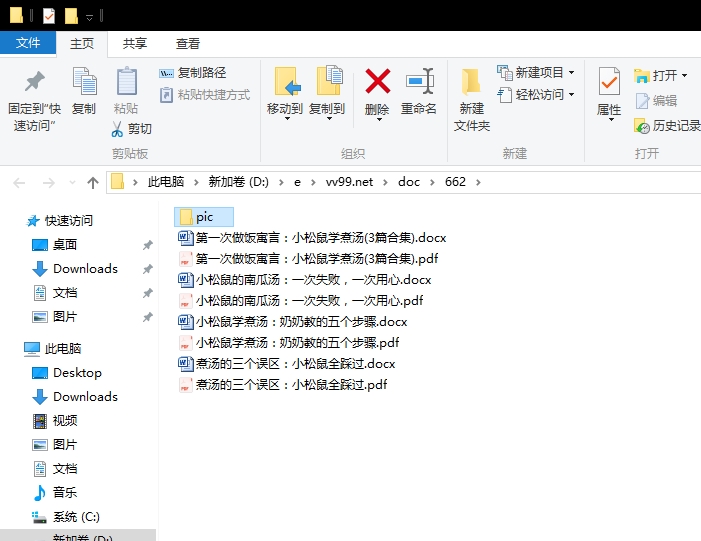Select 小松鼠的南瓜汤 pdf file
Image resolution: width=701 pixels, height=541 pixels.
coord(301,300)
